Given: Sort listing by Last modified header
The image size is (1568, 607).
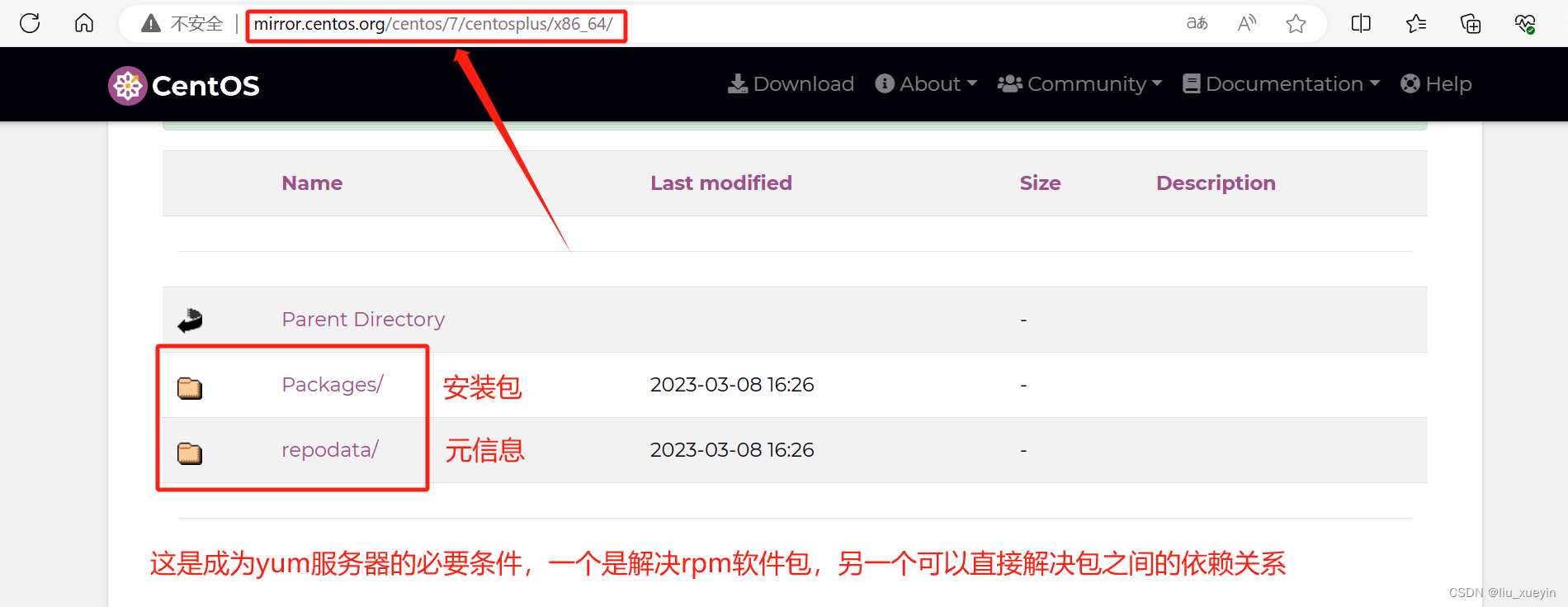Looking at the screenshot, I should click(721, 183).
